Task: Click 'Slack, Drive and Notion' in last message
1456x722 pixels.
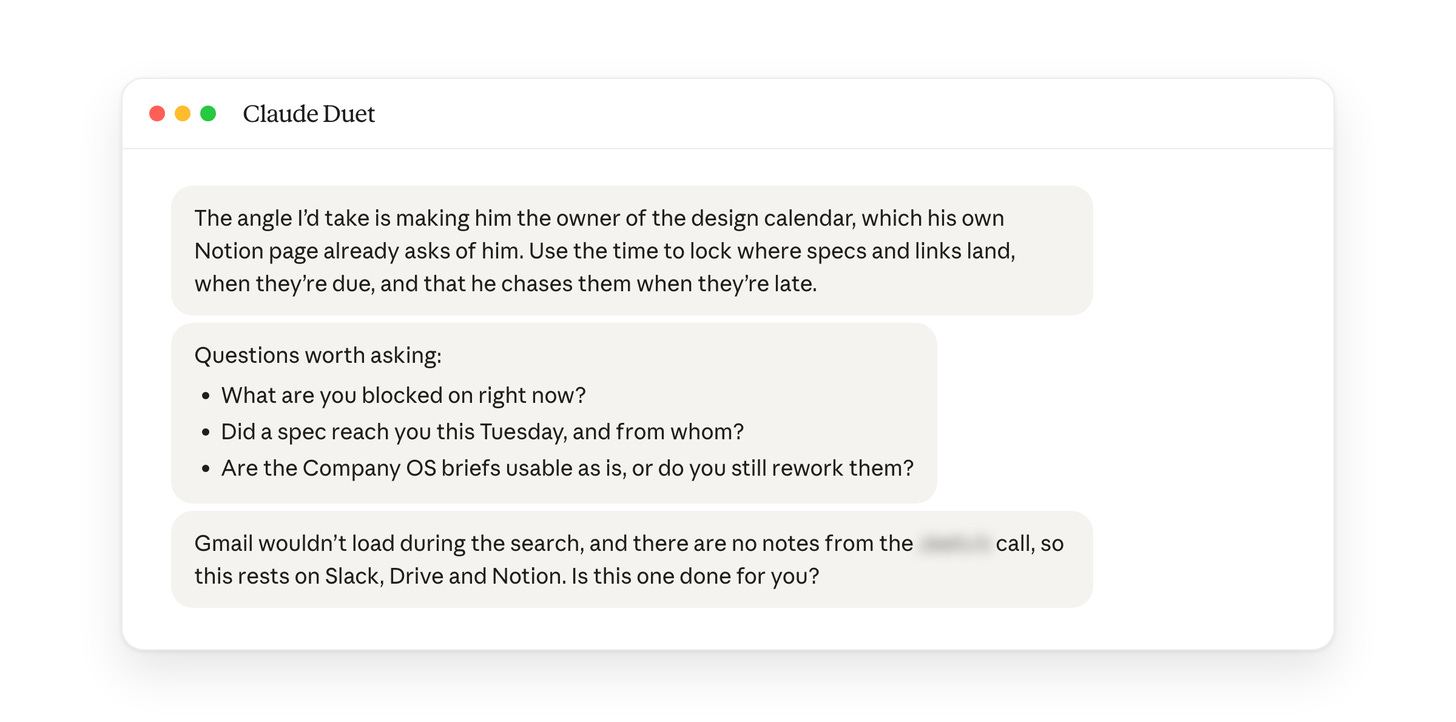Action: 445,577
